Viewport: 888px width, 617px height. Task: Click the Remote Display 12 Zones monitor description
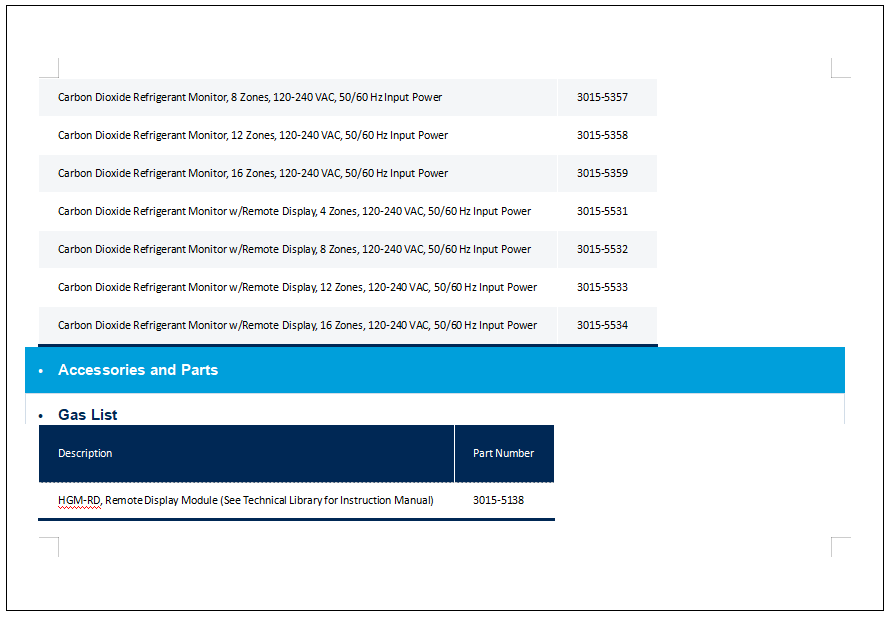coord(297,287)
